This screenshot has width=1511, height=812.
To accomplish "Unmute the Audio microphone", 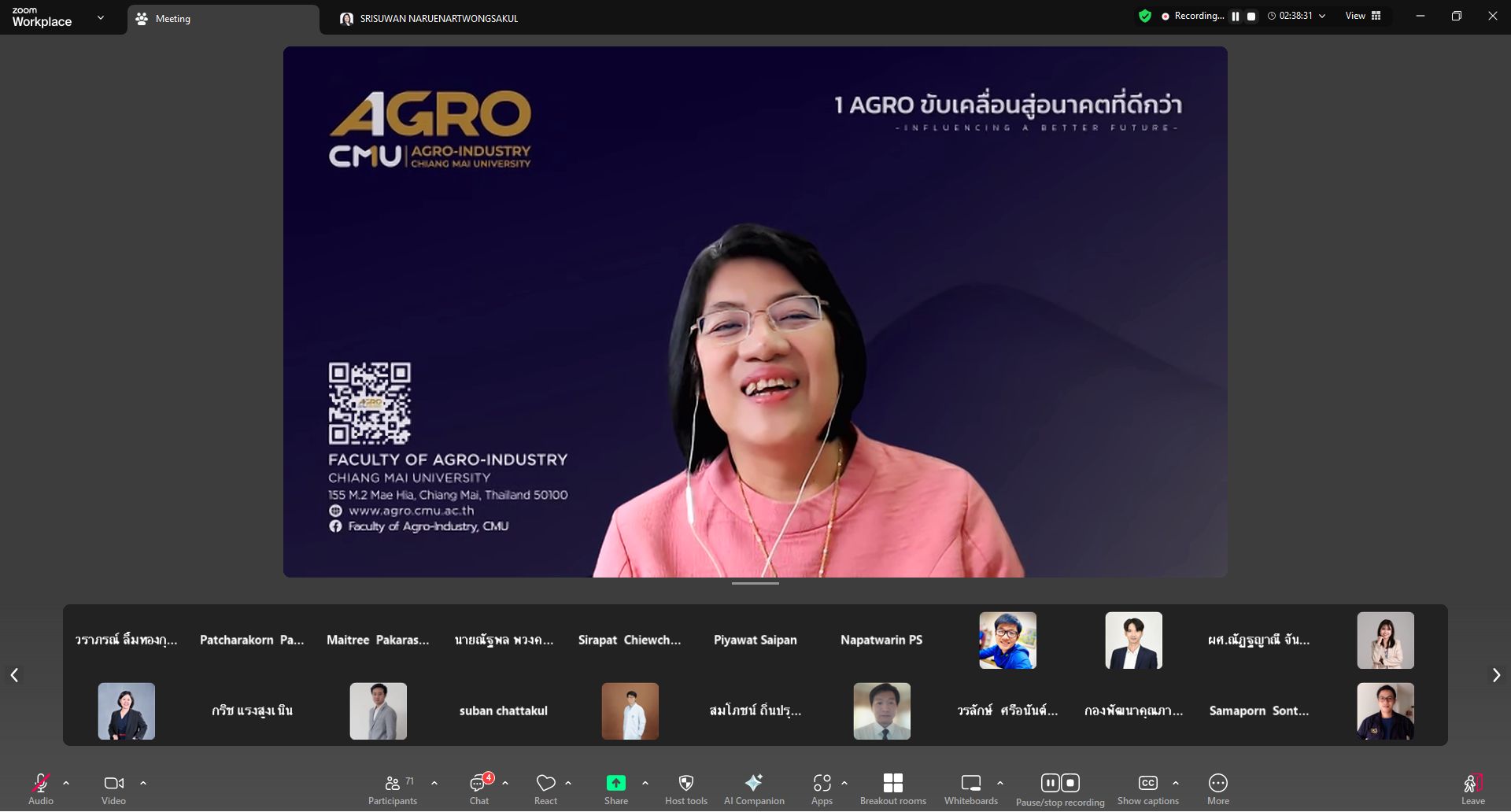I will click(40, 783).
